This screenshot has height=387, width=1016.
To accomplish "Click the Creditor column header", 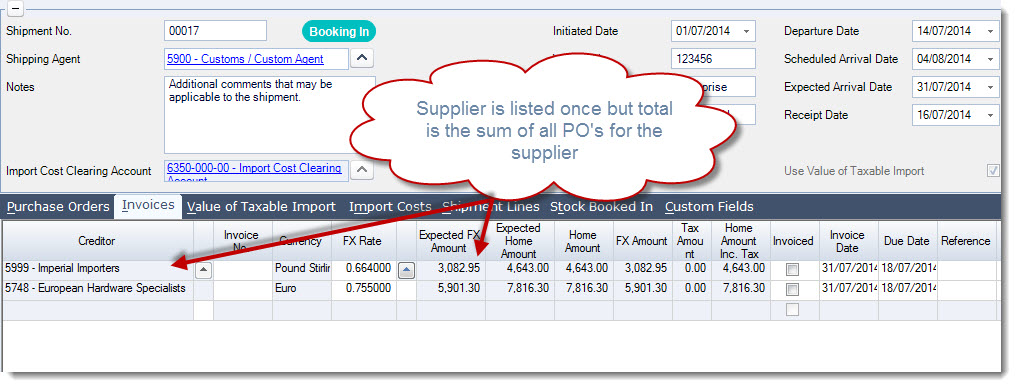I will click(97, 241).
